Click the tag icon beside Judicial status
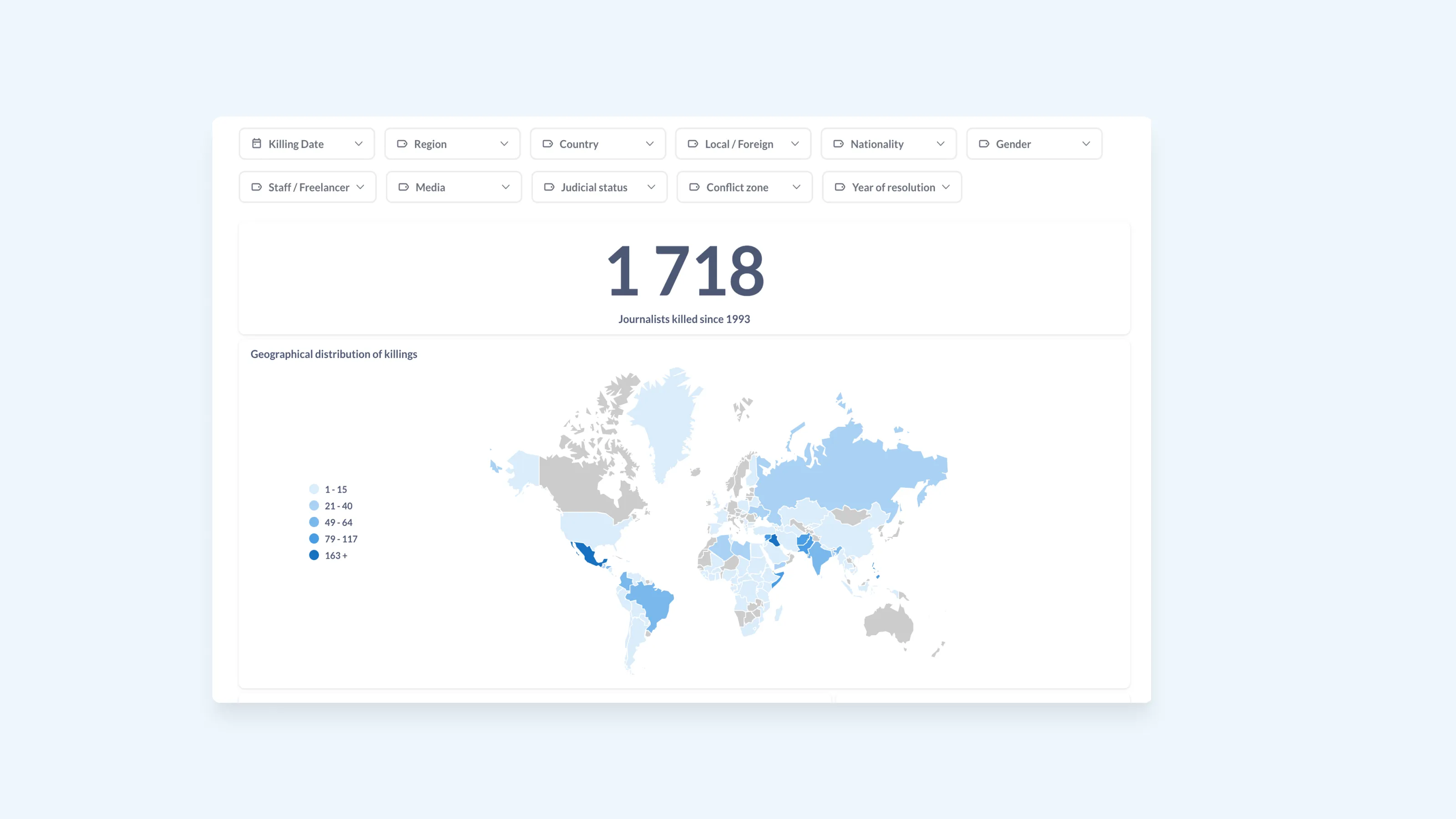 point(549,187)
